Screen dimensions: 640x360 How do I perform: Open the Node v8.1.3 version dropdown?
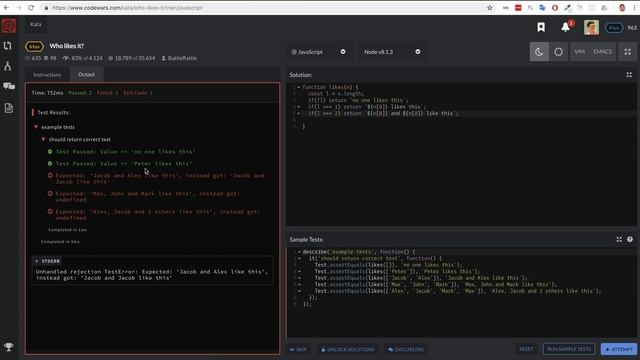coord(392,52)
